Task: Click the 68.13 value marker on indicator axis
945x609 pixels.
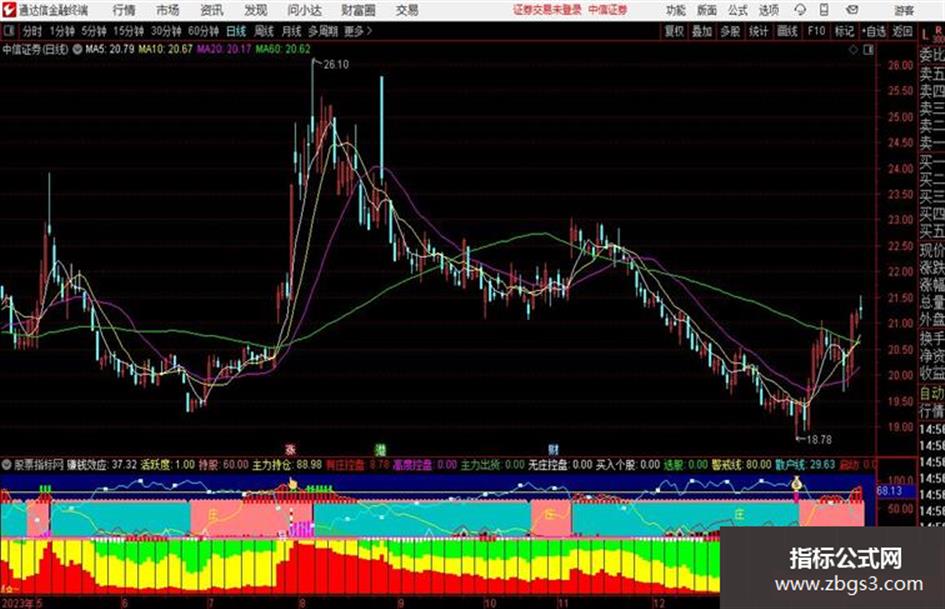Action: 889,491
